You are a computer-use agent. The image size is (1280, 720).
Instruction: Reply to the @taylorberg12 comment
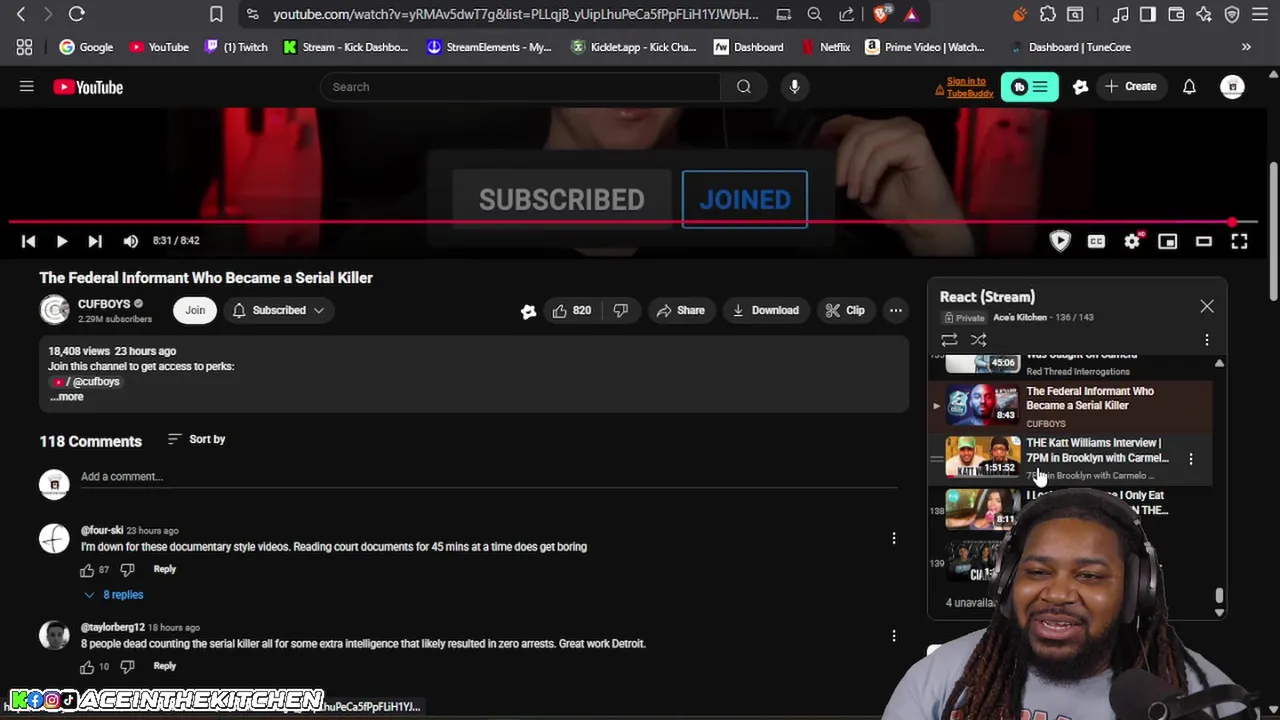coord(164,666)
